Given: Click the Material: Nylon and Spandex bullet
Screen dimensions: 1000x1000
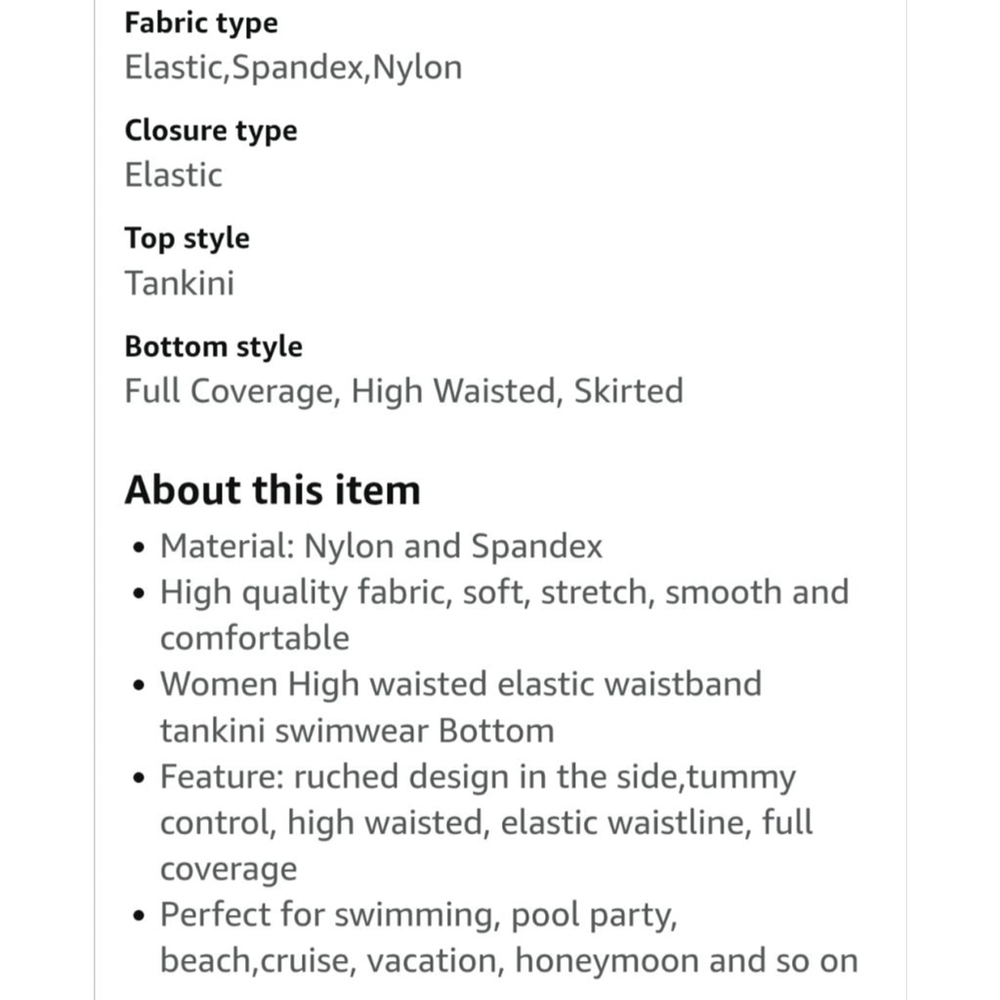Looking at the screenshot, I should 381,547.
